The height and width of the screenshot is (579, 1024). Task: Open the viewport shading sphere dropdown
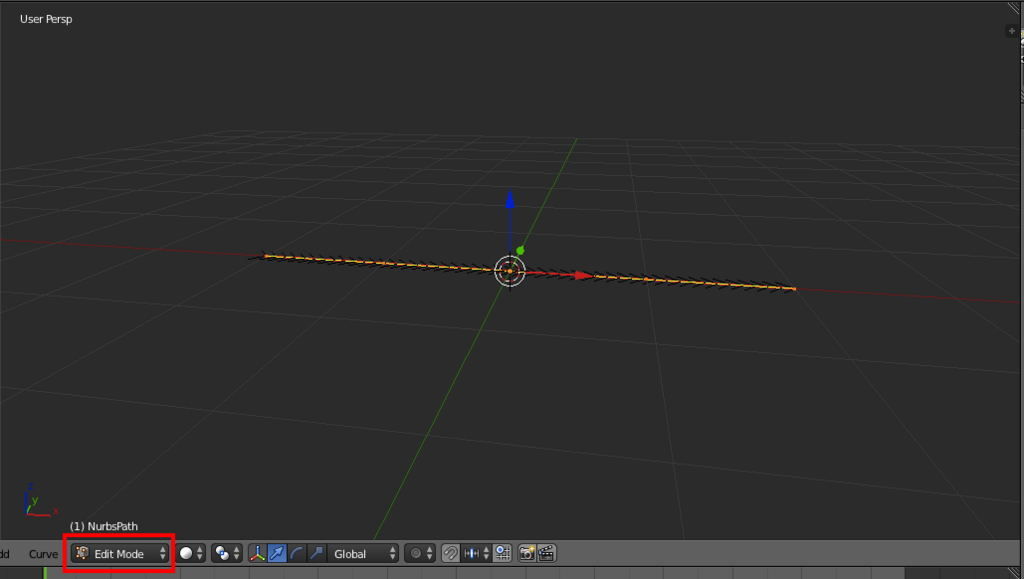191,554
